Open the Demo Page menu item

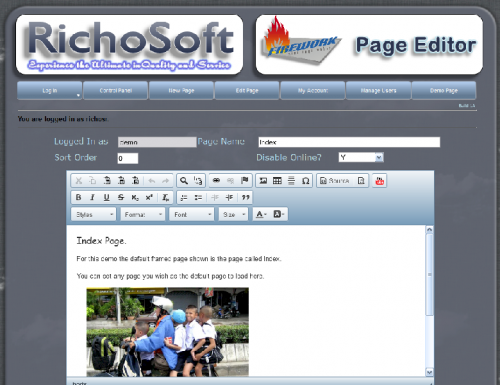pos(444,90)
